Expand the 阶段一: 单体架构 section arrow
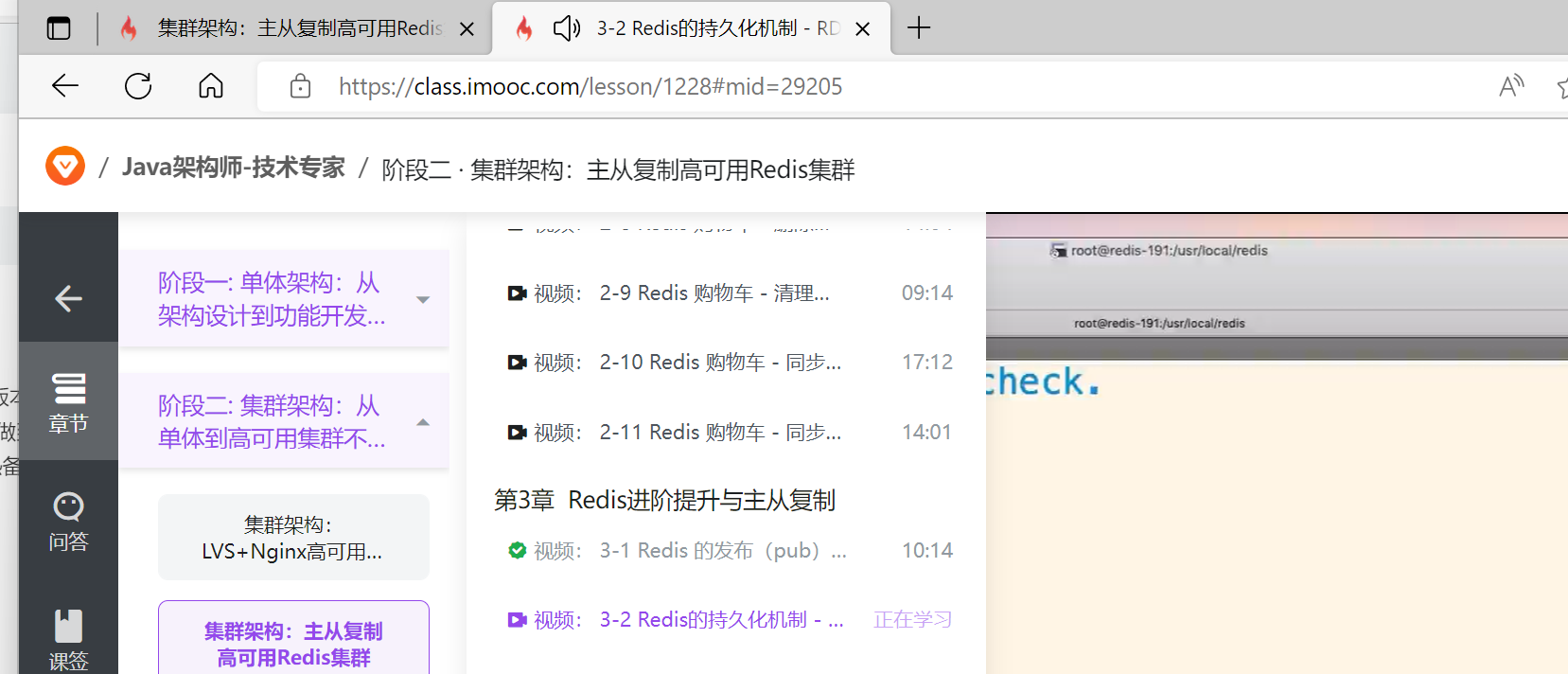1568x674 pixels. (423, 300)
